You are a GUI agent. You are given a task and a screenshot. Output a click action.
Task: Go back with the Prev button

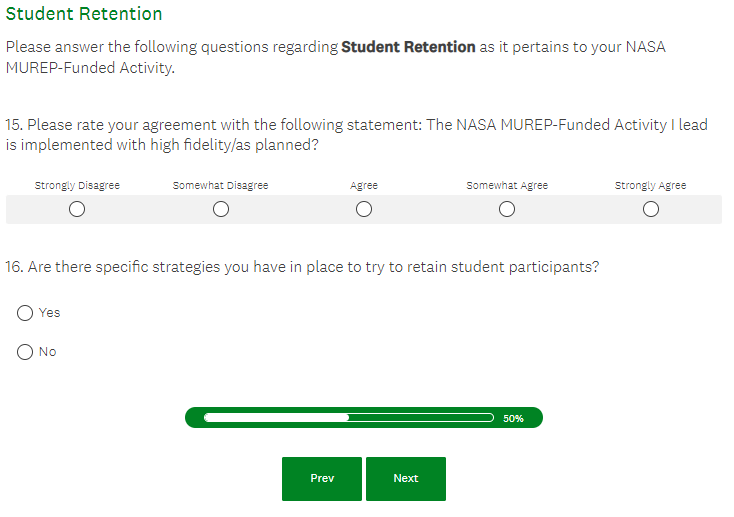click(322, 479)
